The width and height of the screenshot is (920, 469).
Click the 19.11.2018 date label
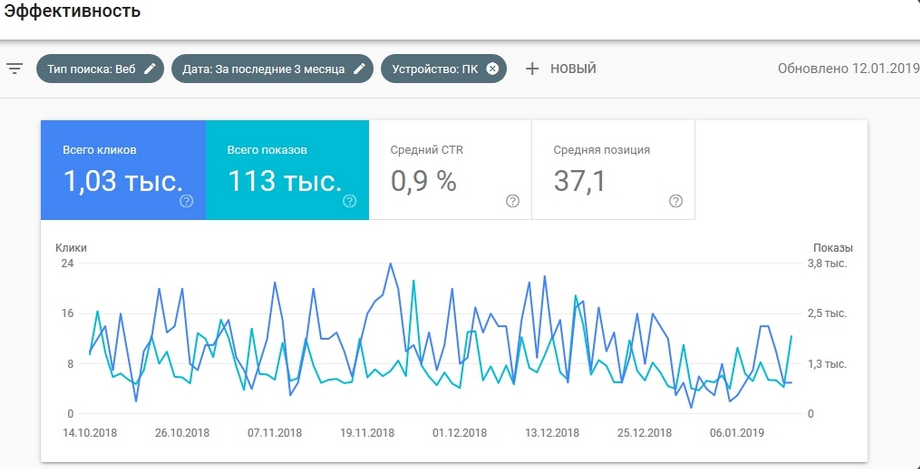pos(367,433)
